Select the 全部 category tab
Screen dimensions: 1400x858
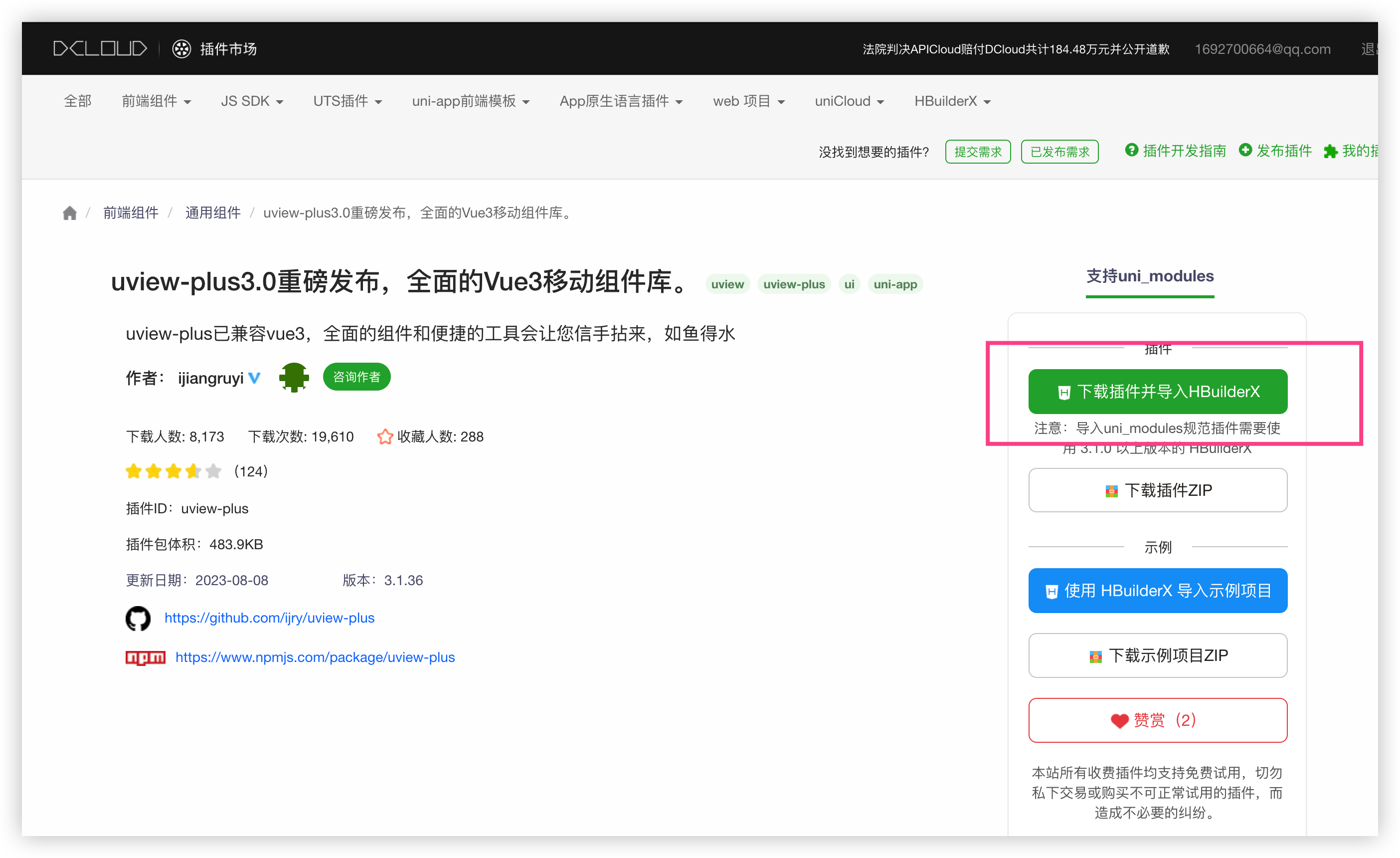pos(77,101)
